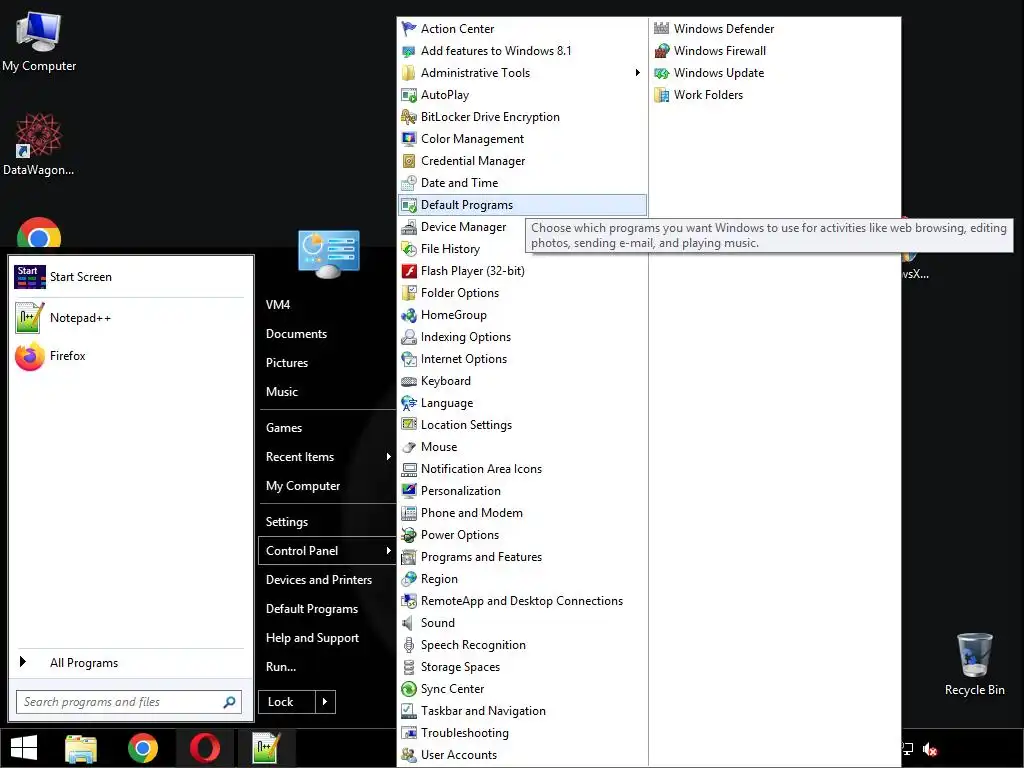Click the muted volume tray icon
1024x768 pixels.
(x=930, y=749)
